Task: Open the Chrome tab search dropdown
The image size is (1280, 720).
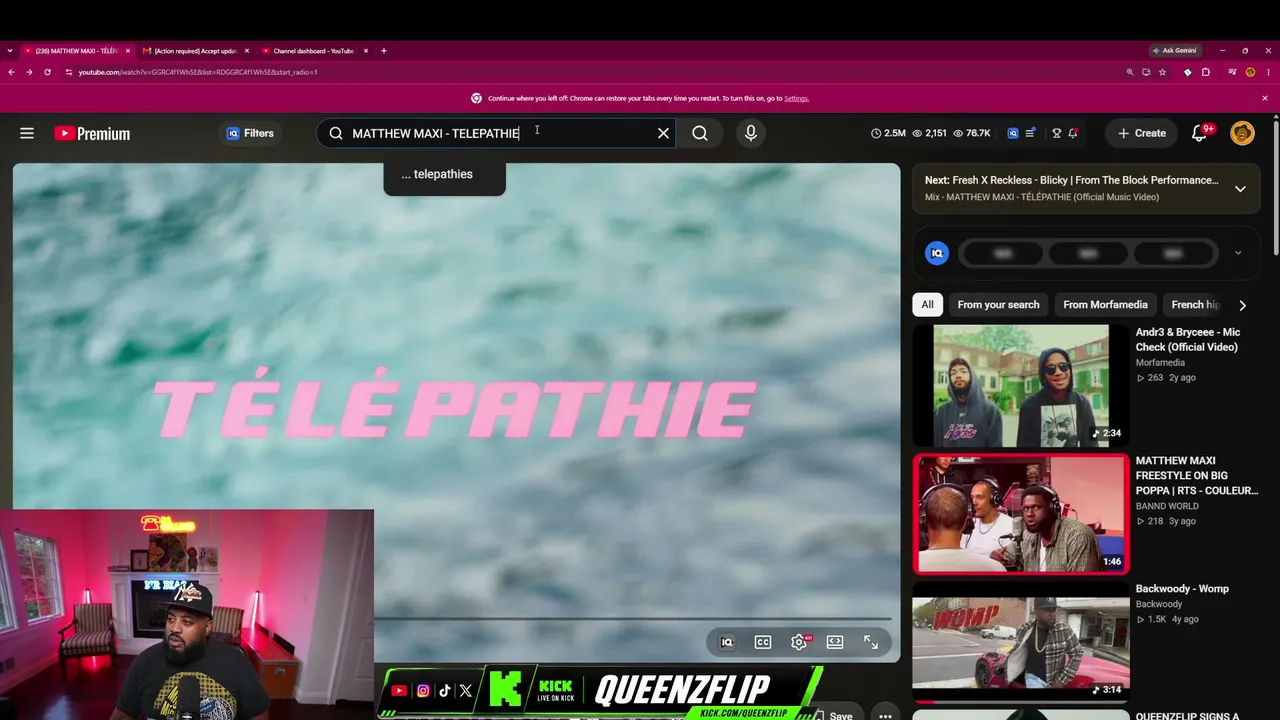Action: [x=9, y=51]
